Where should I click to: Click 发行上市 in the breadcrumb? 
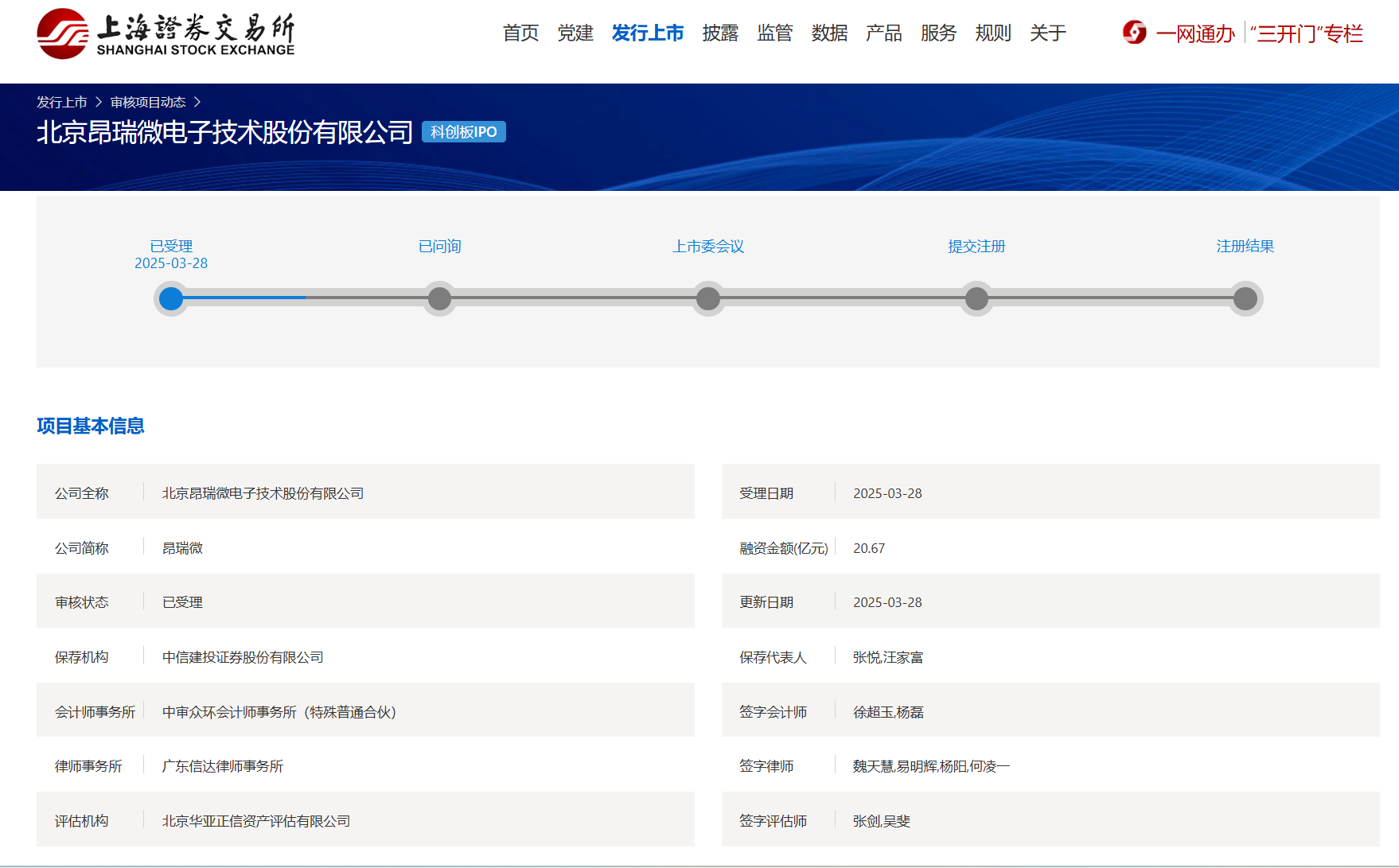(62, 102)
